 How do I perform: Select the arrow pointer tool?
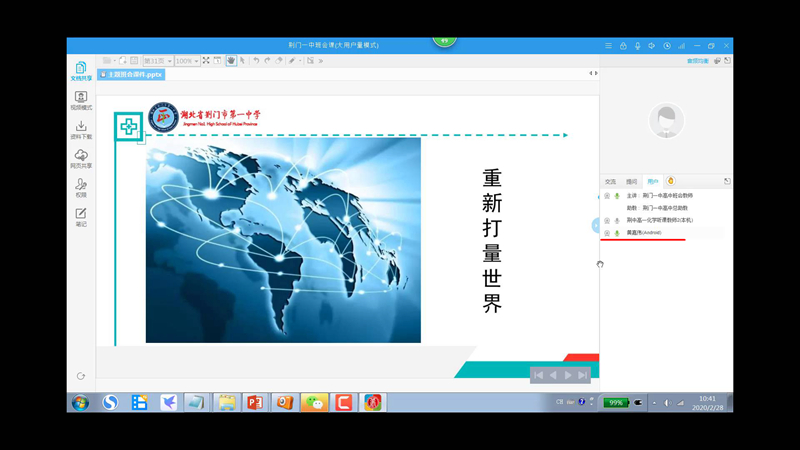pos(243,61)
